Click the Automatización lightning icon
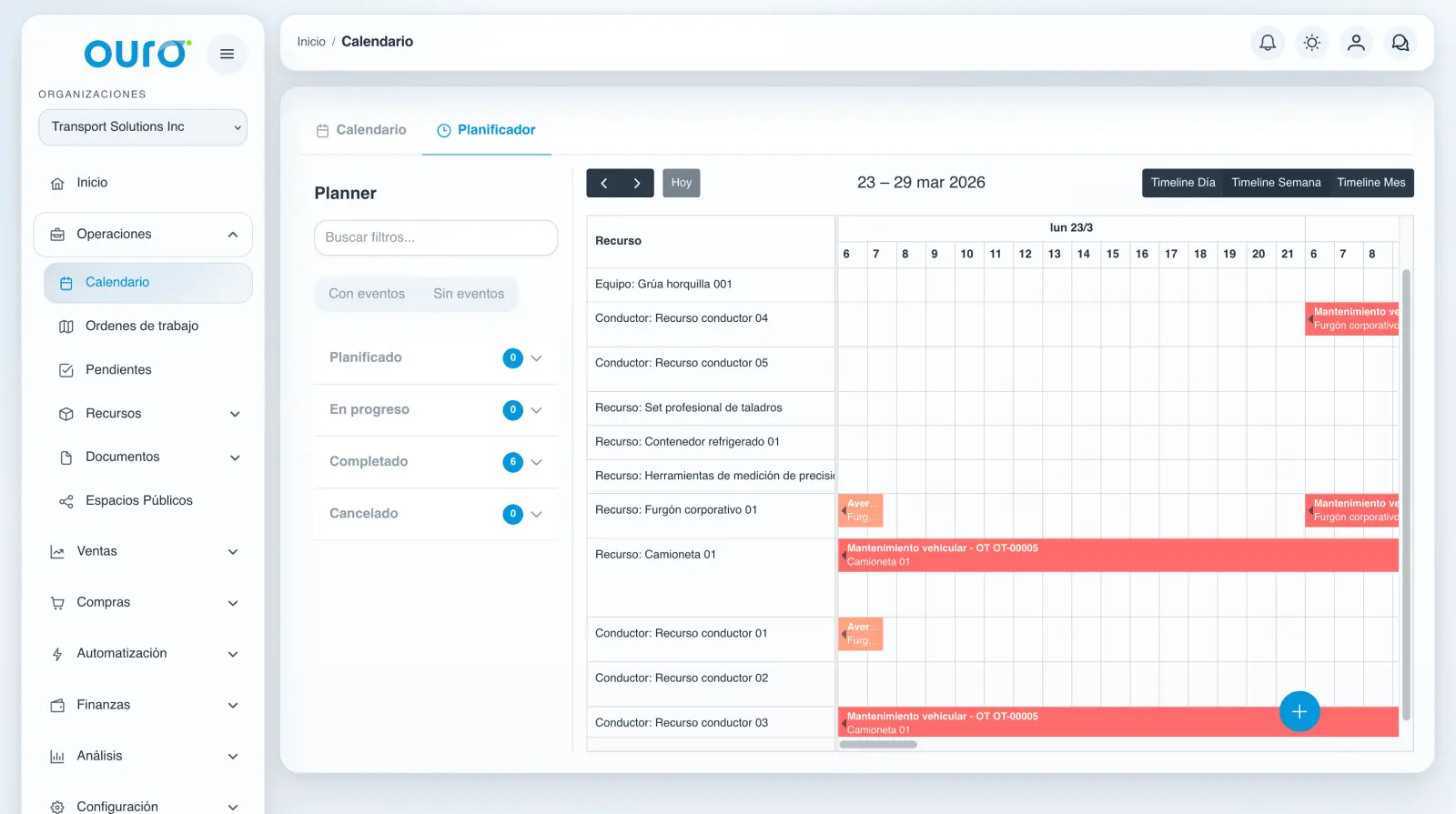The height and width of the screenshot is (814, 1456). (57, 654)
